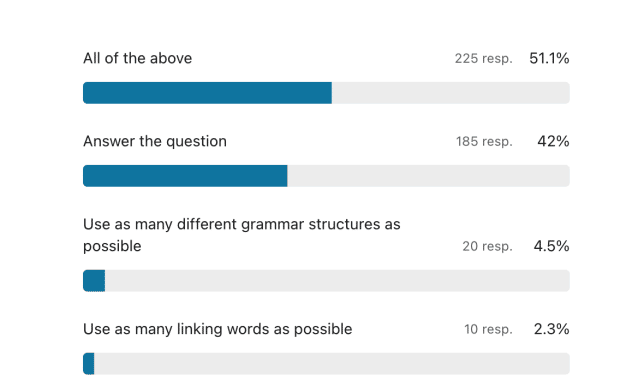Image resolution: width=620 pixels, height=380 pixels.
Task: Select the '225 resp.' count
Action: tap(483, 59)
